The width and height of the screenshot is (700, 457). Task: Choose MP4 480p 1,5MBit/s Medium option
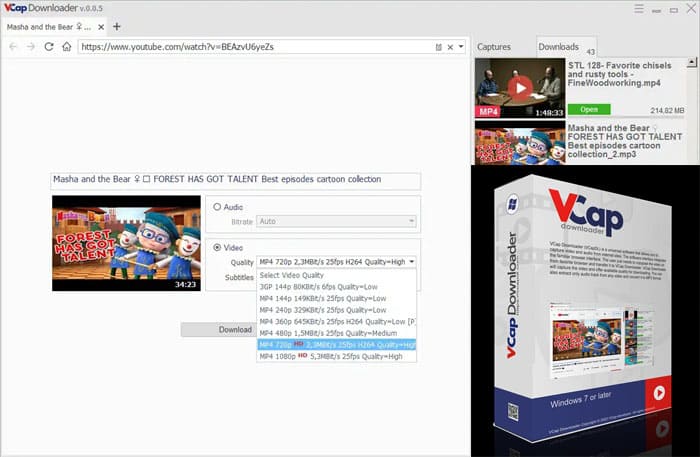click(x=336, y=333)
